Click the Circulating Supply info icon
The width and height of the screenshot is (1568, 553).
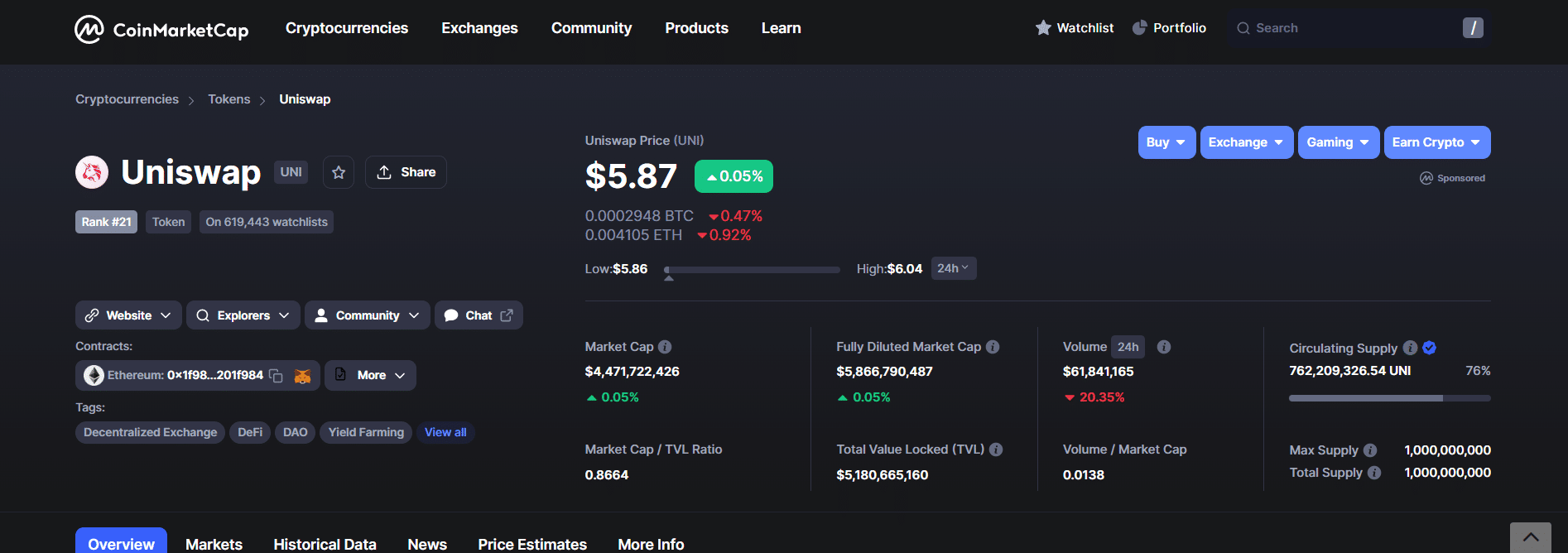click(x=1411, y=348)
